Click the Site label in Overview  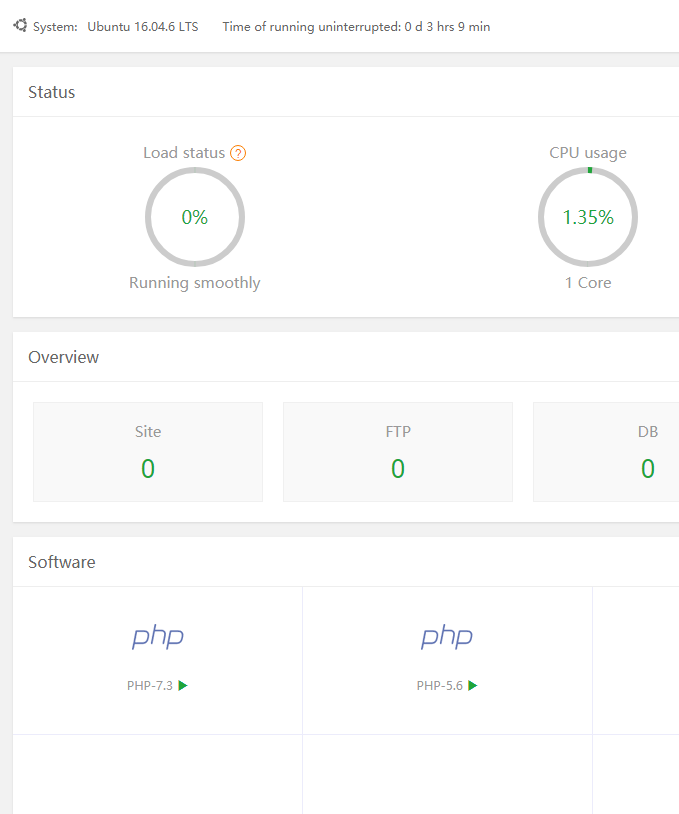tap(148, 432)
